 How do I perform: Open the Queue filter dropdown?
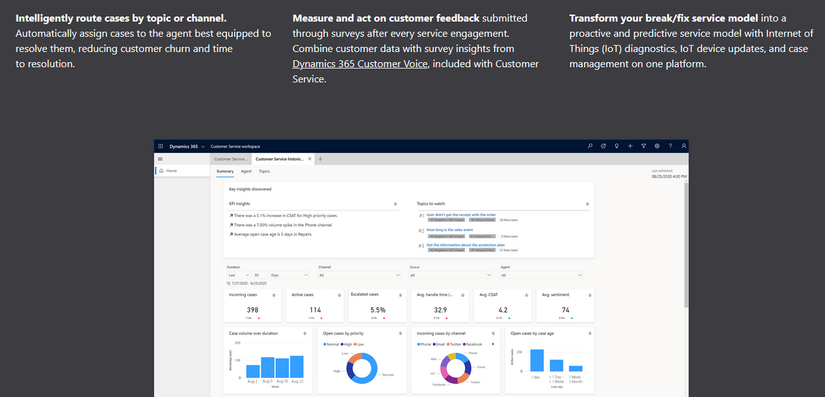pos(451,275)
